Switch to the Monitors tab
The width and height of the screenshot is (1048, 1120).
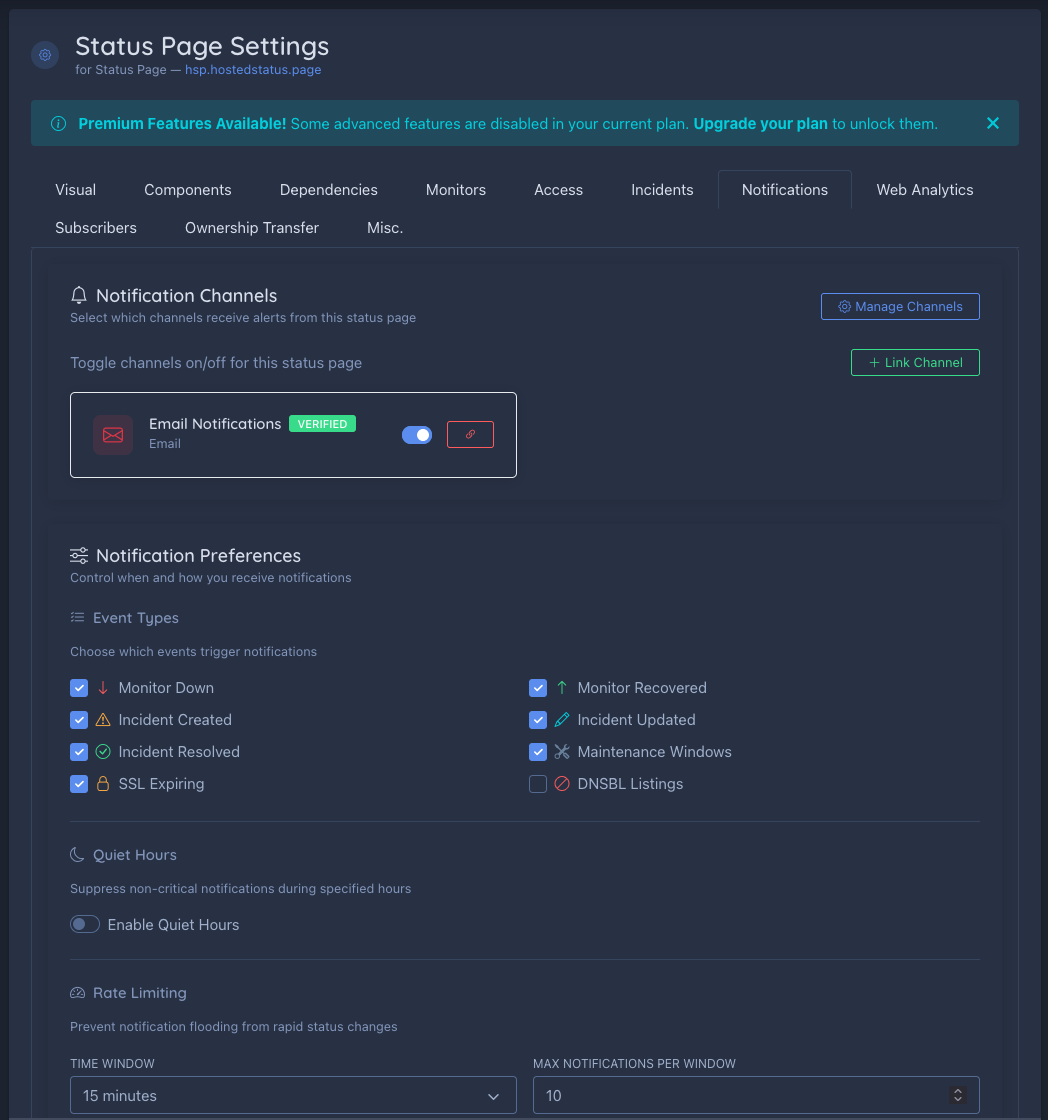455,189
